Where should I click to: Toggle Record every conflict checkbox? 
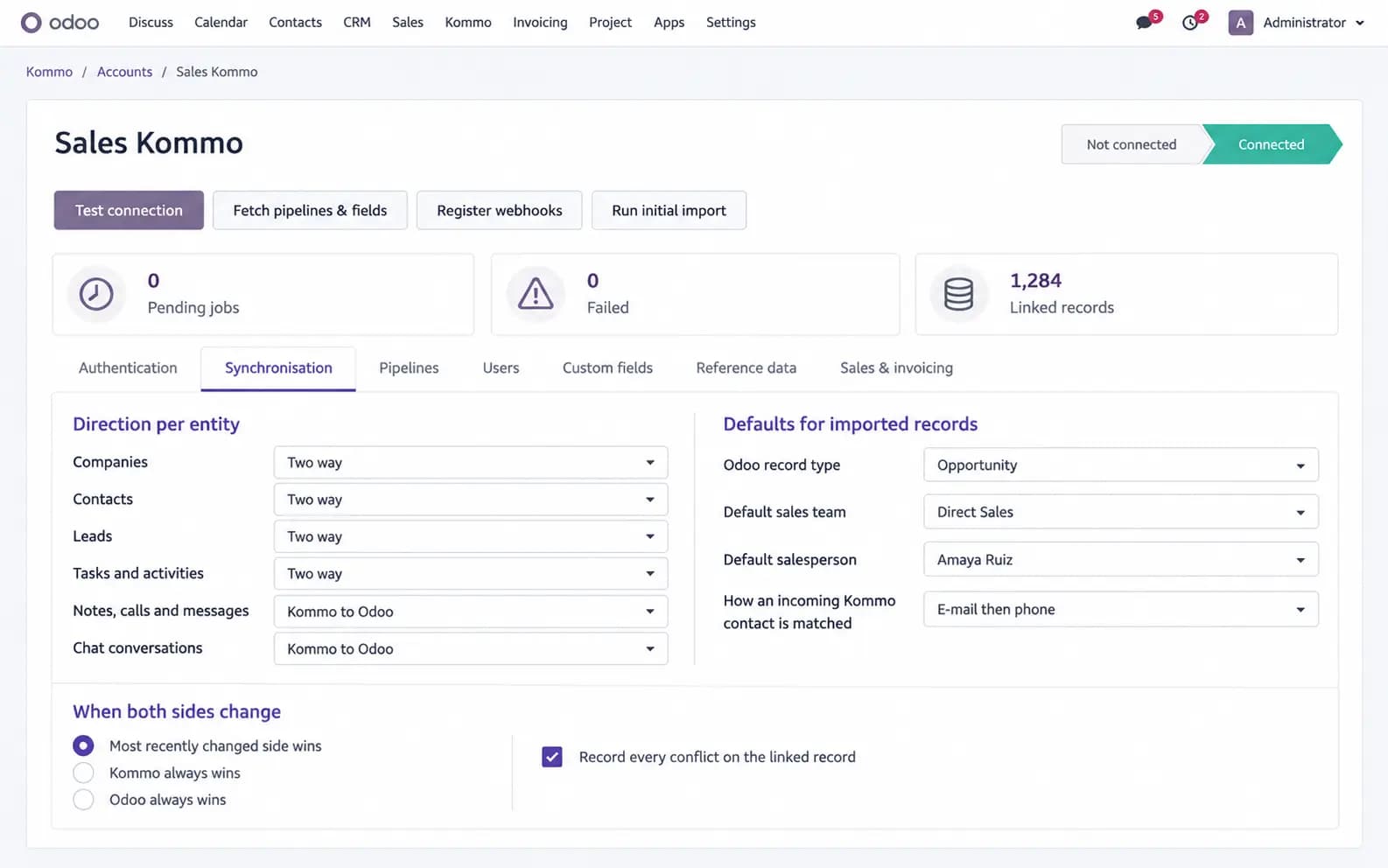coord(552,757)
